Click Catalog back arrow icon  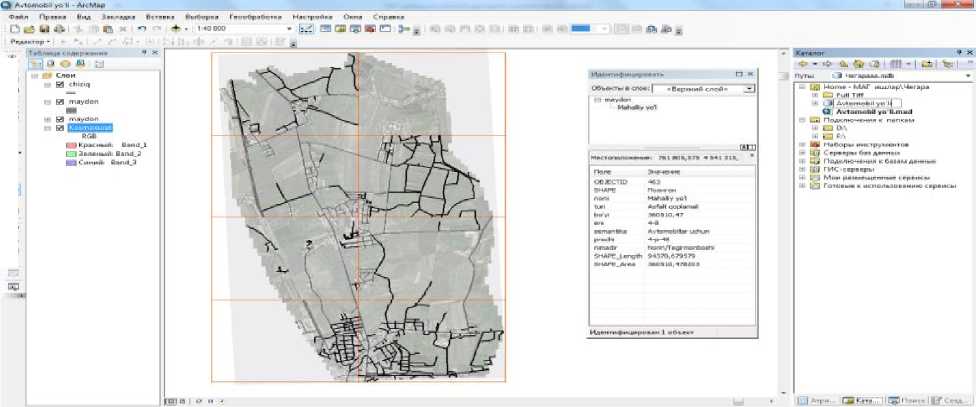point(803,63)
